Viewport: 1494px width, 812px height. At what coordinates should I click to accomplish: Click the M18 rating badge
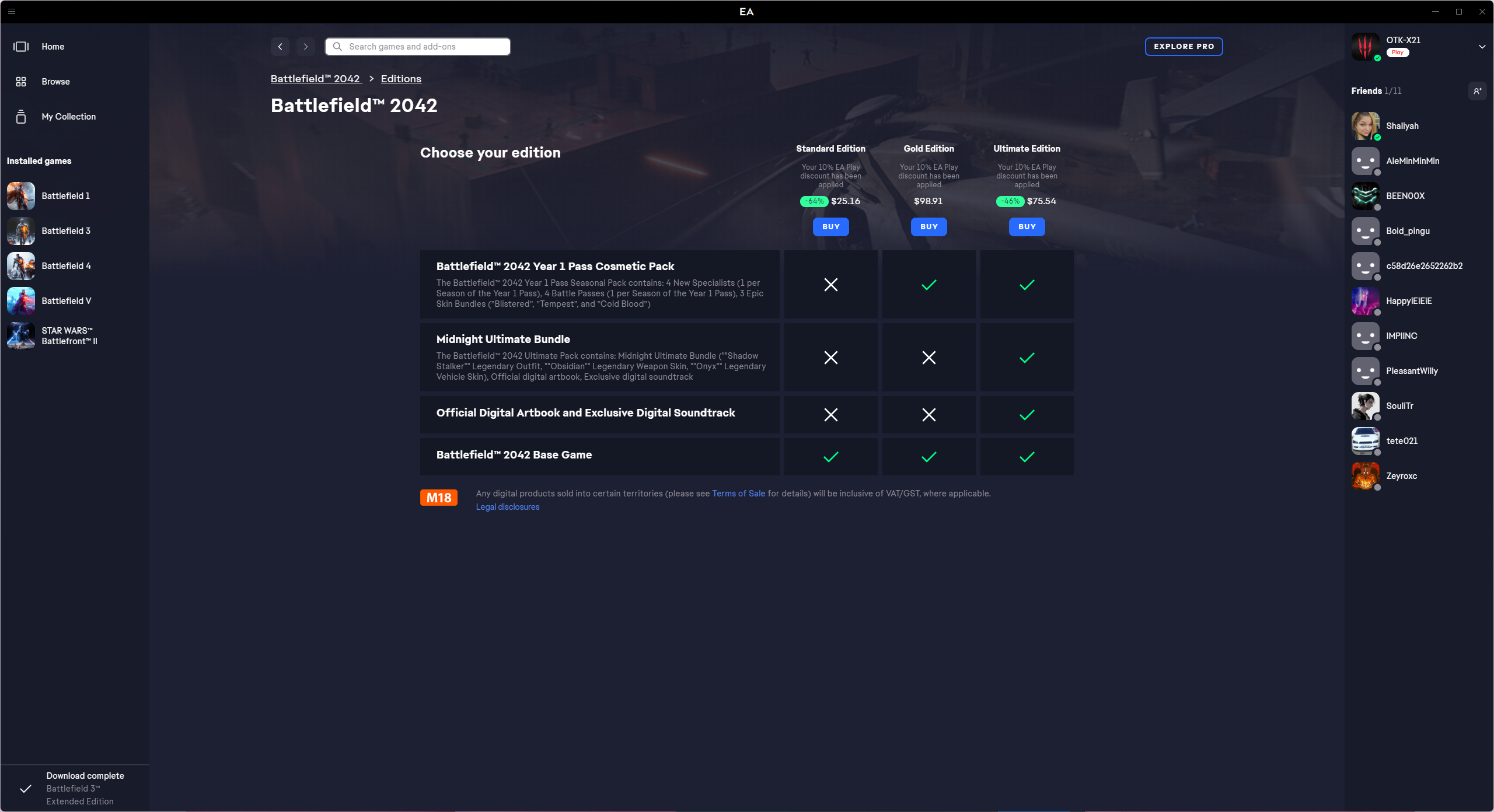439,498
